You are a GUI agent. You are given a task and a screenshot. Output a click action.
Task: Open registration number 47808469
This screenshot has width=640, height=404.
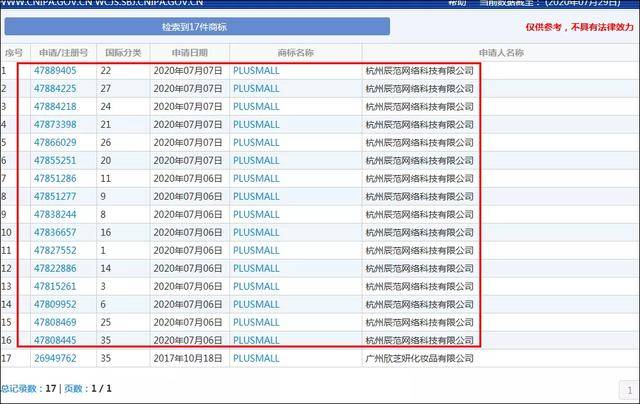coord(55,322)
